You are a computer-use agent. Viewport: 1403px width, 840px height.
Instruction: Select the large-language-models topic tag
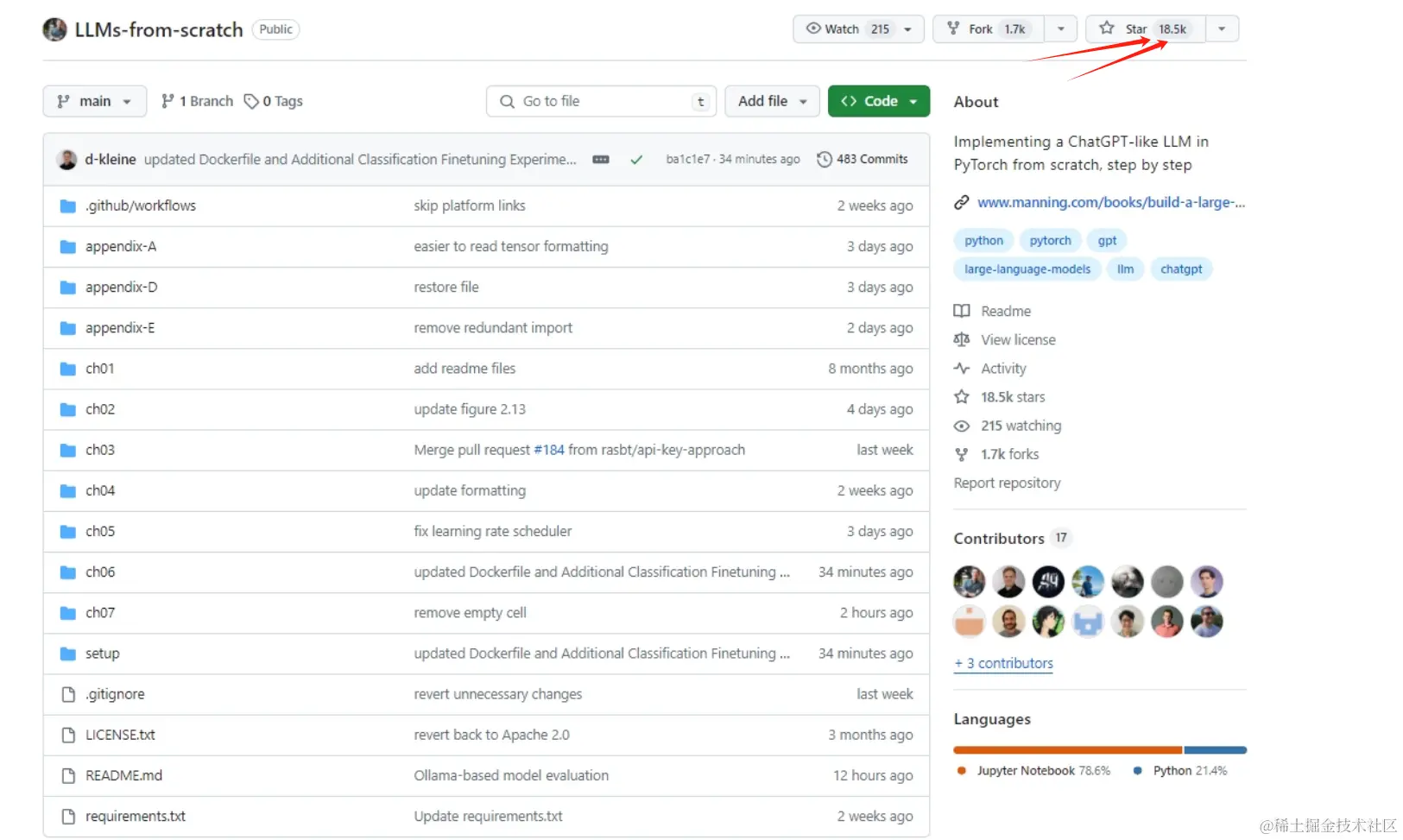point(1027,269)
